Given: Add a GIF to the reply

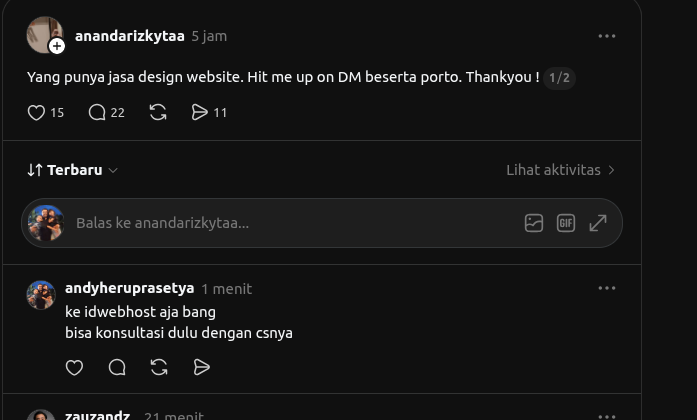Looking at the screenshot, I should 565,223.
